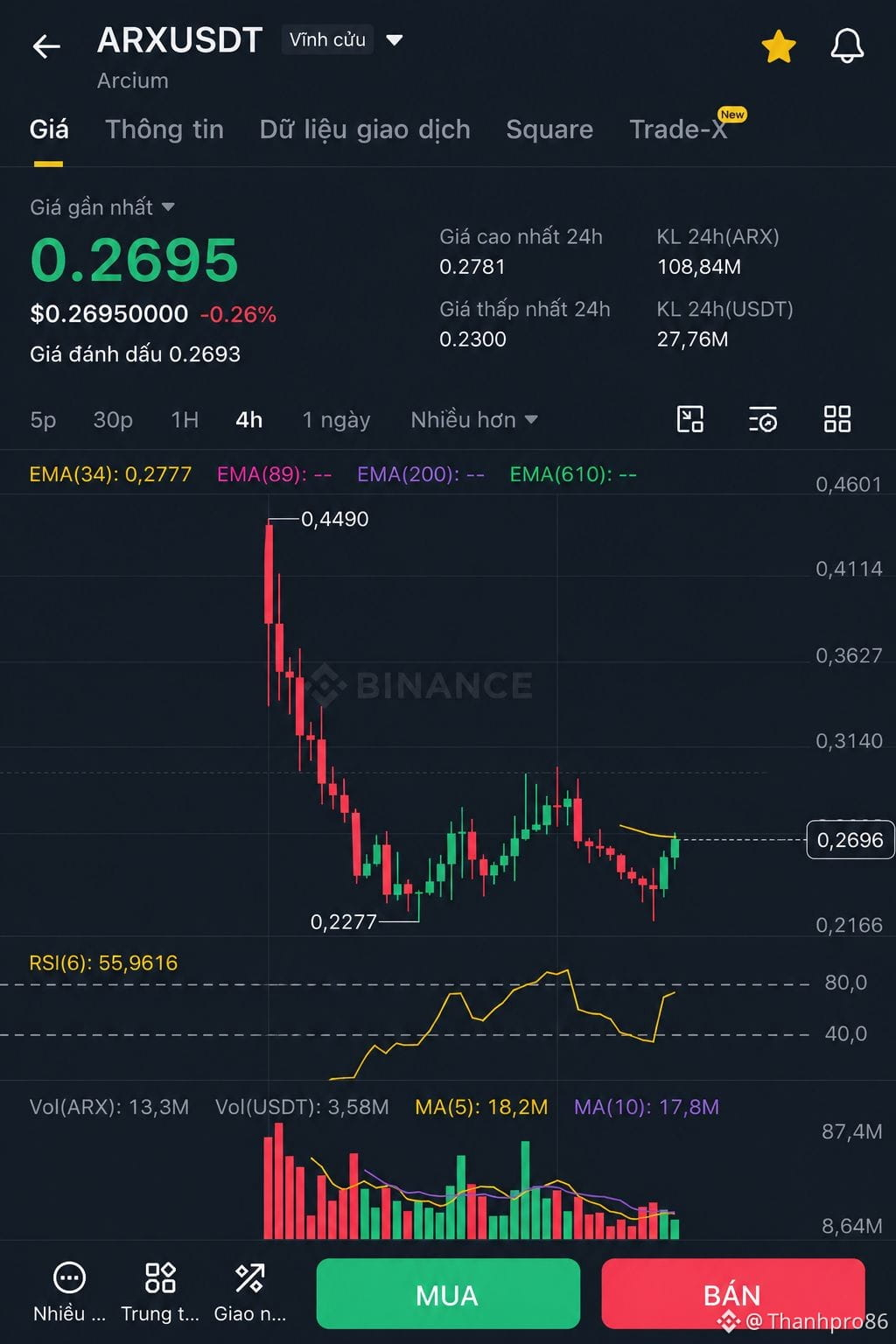The image size is (896, 1344).
Task: Tap the RSI(6): 55,9616 label
Action: (x=103, y=963)
